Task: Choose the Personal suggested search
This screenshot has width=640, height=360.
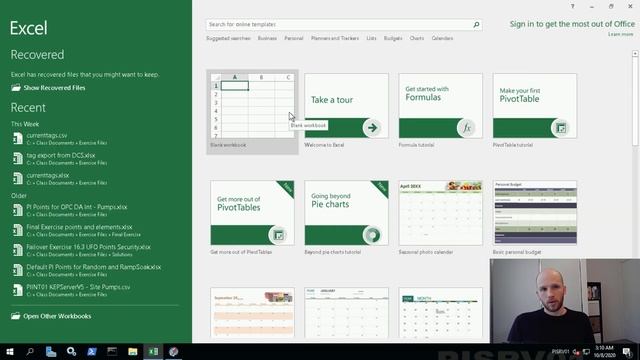Action: click(294, 38)
